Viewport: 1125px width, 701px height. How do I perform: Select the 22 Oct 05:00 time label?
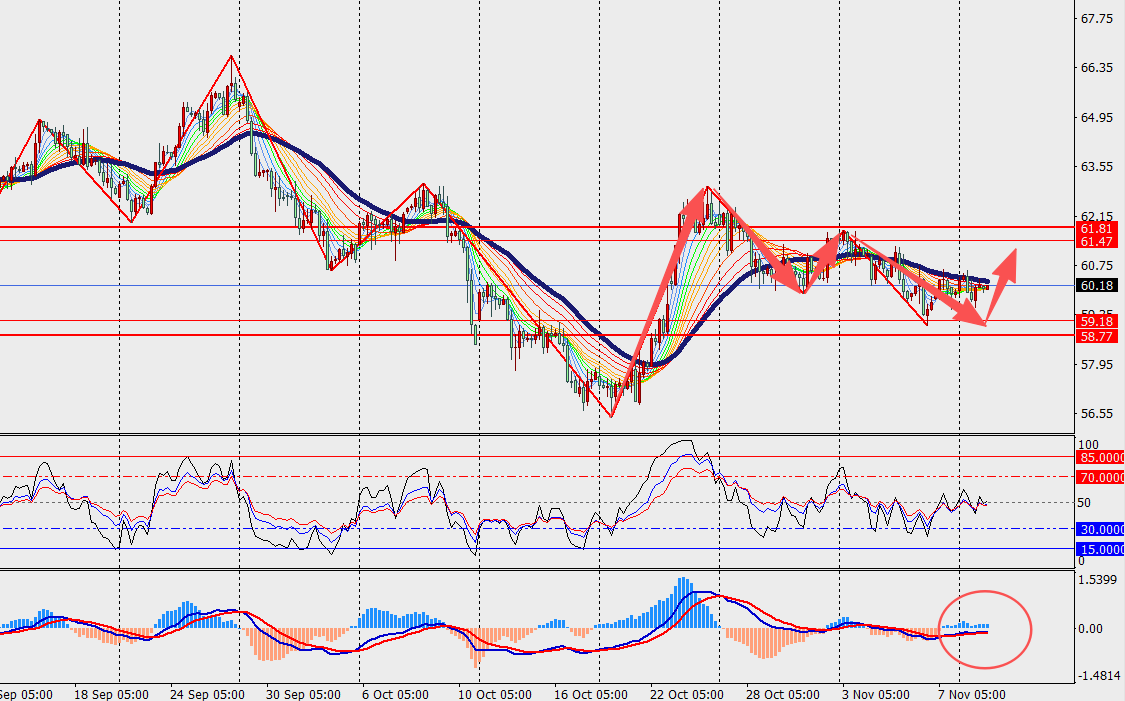click(685, 693)
